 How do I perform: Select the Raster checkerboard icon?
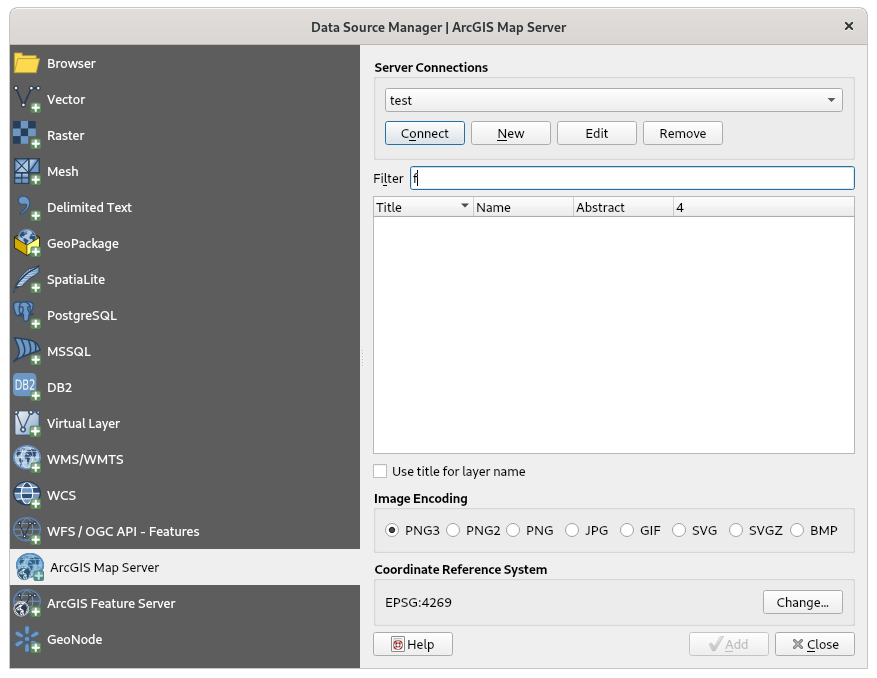[x=26, y=135]
